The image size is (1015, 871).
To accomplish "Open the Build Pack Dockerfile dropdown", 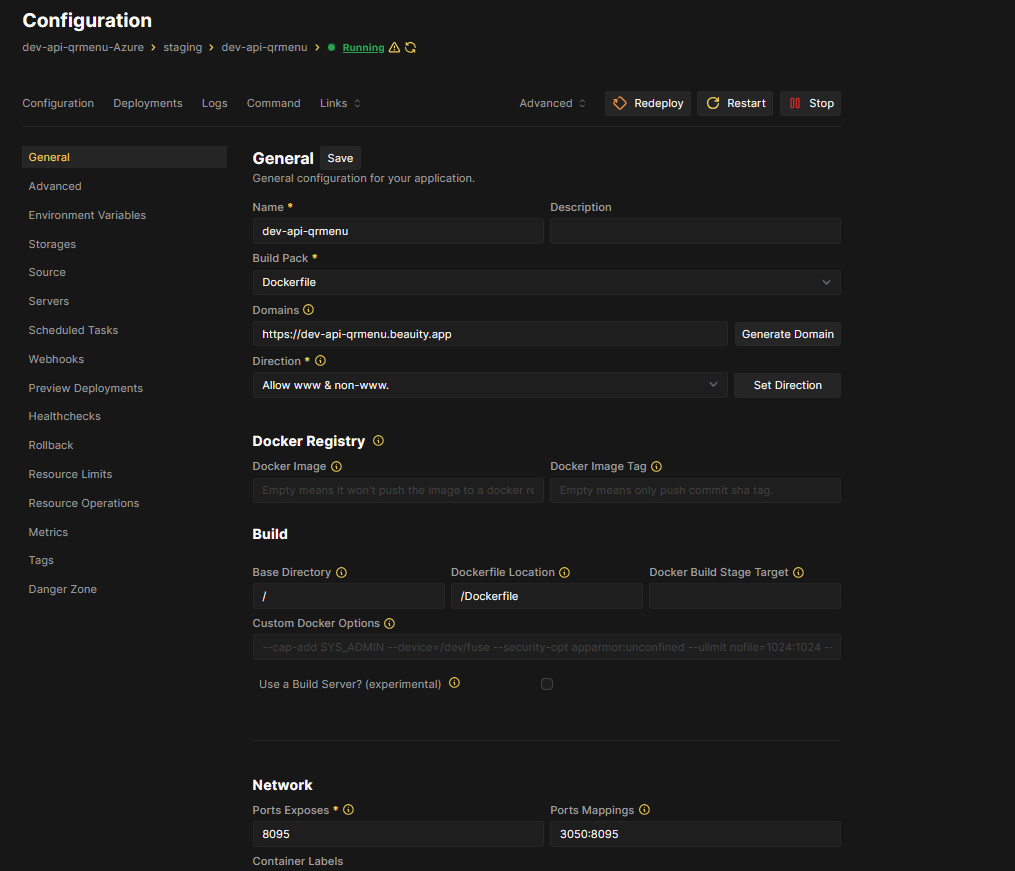I will (x=546, y=282).
